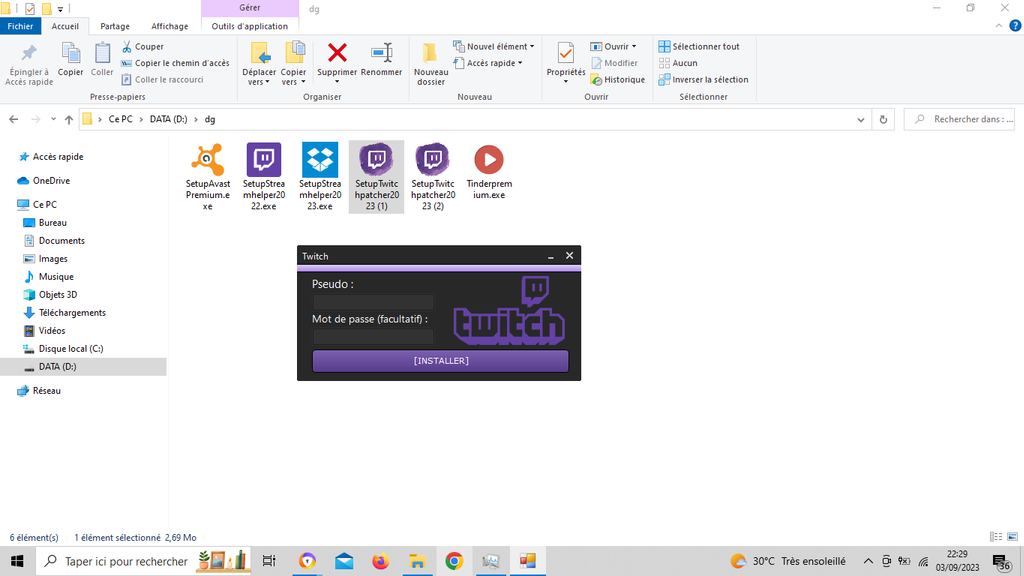Viewport: 1024px width, 576px height.
Task: Collapse the ribbon chevron
Action: (x=999, y=26)
